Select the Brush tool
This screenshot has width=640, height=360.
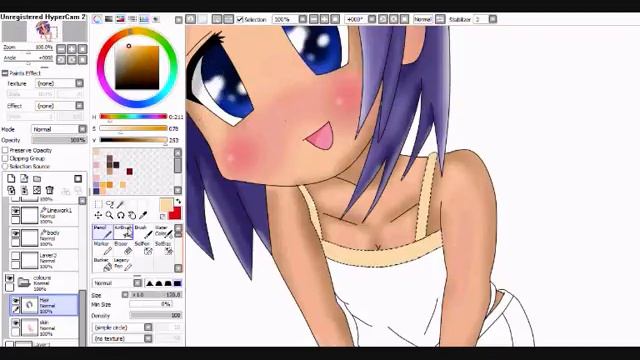(x=144, y=231)
